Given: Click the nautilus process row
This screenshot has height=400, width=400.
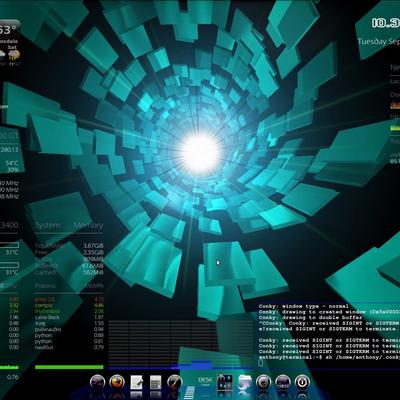Looking at the screenshot, I should pos(69,347).
